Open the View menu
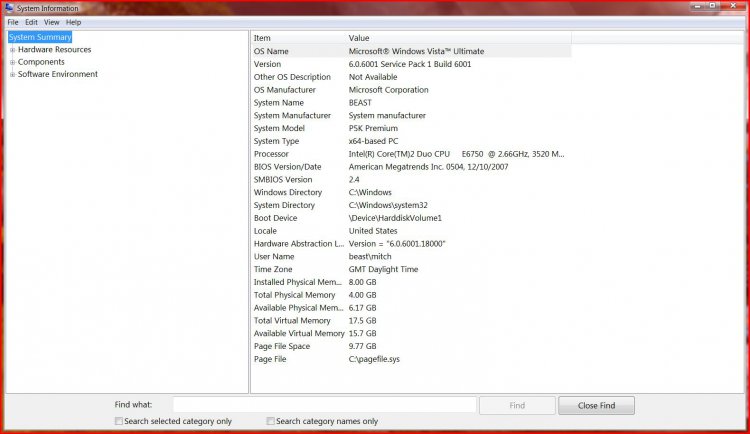The image size is (750, 434). click(x=52, y=22)
